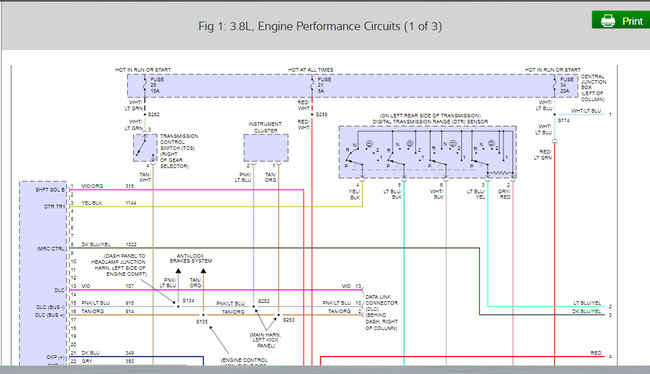This screenshot has width=650, height=374.
Task: Click the 'ANTI-LOCK BRAKES SYSTEM' label
Action: click(191, 258)
